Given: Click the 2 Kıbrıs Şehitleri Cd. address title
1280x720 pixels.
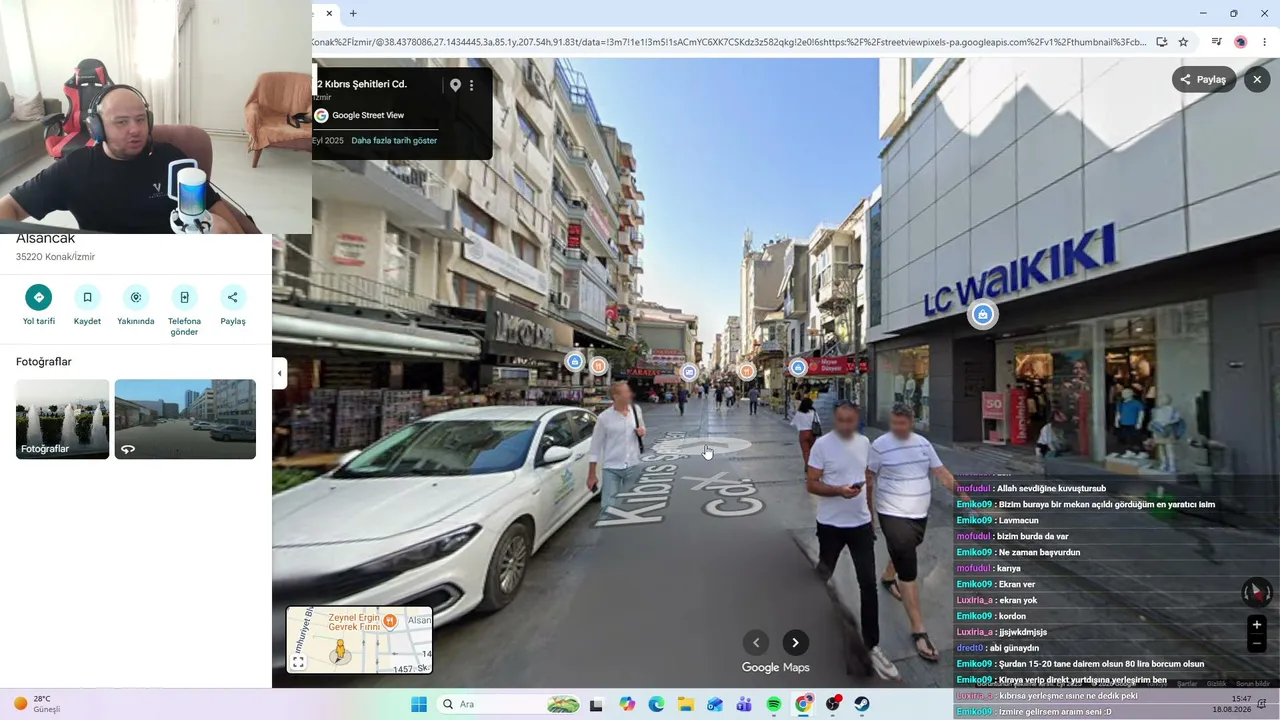Looking at the screenshot, I should click(362, 85).
